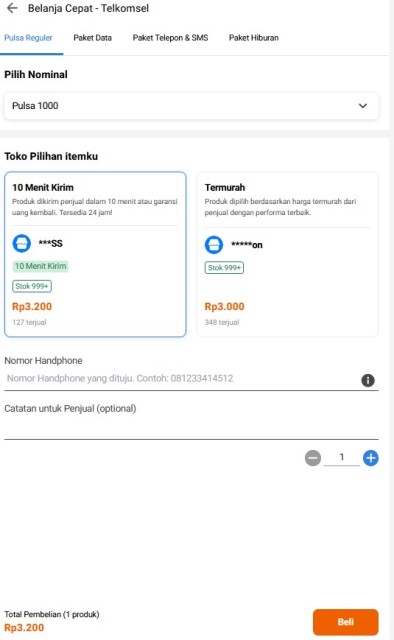This screenshot has height=640, width=394.
Task: Focus the Nomor Handphone input field
Action: coord(182,379)
